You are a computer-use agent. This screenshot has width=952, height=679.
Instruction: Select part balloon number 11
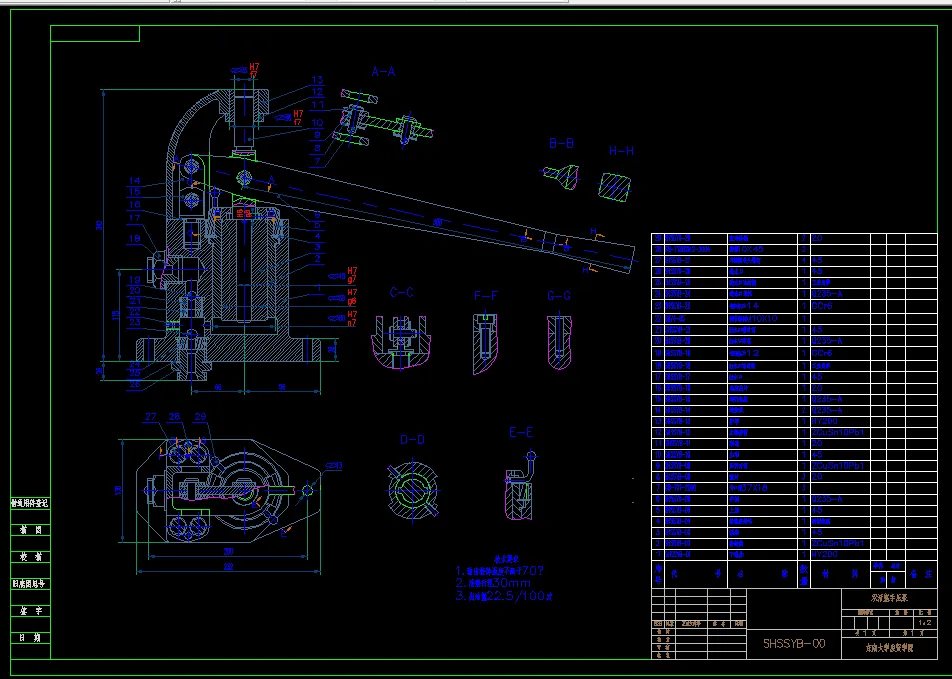click(318, 104)
